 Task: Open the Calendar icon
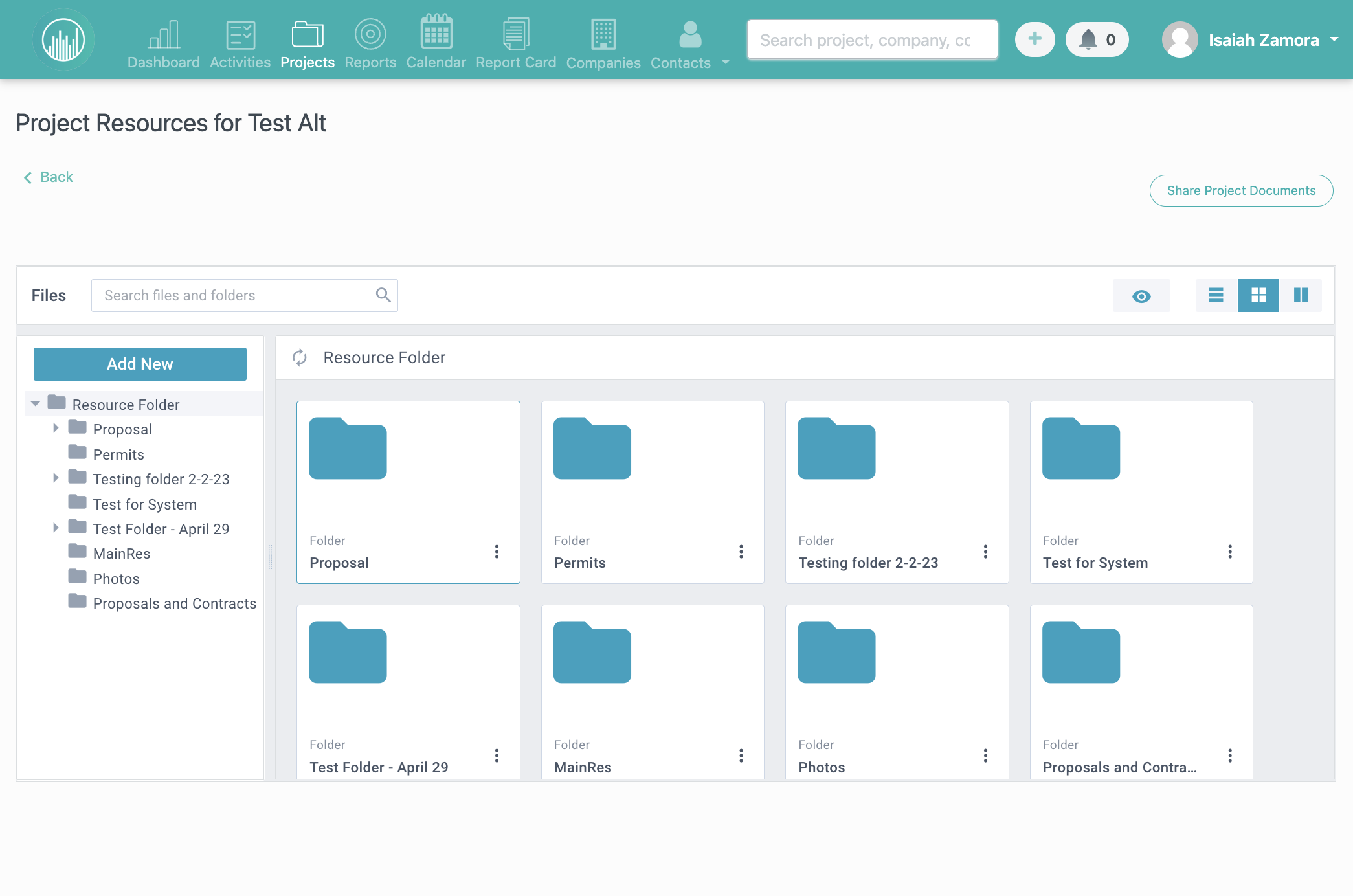point(436,32)
